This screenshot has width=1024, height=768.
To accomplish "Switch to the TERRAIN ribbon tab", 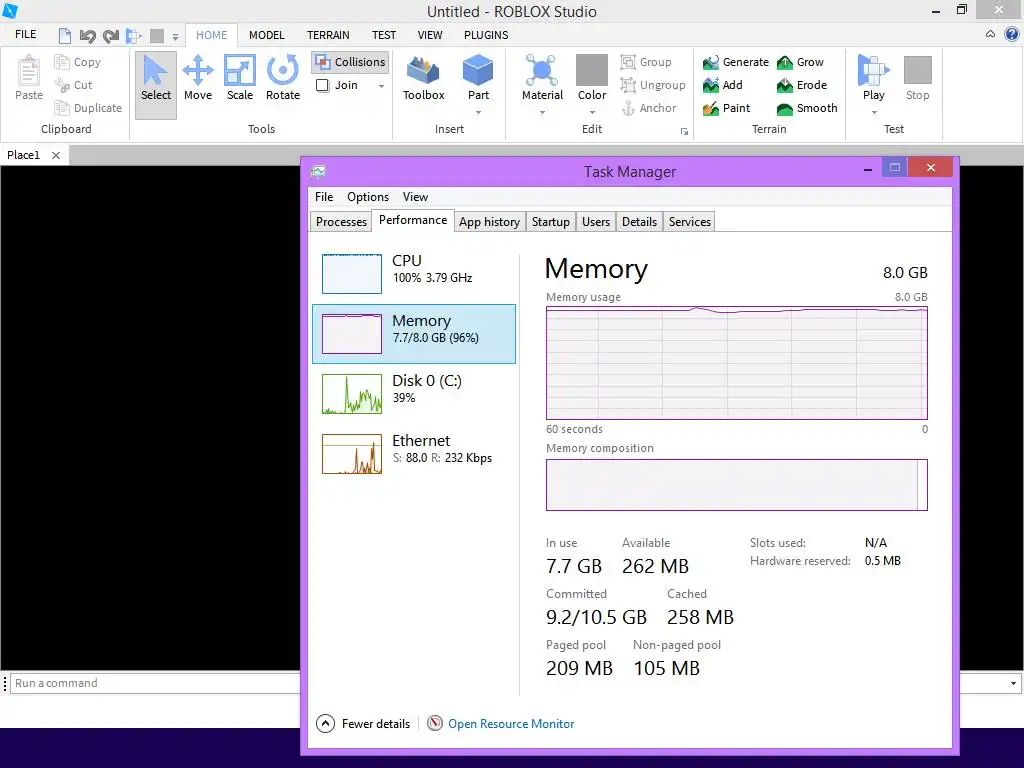I will click(328, 35).
